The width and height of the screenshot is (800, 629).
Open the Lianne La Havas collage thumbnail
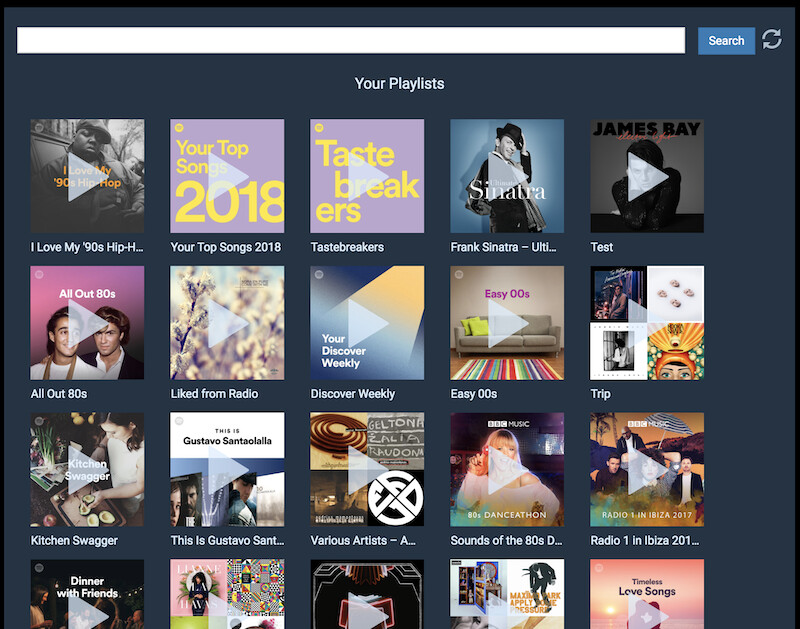[x=227, y=594]
